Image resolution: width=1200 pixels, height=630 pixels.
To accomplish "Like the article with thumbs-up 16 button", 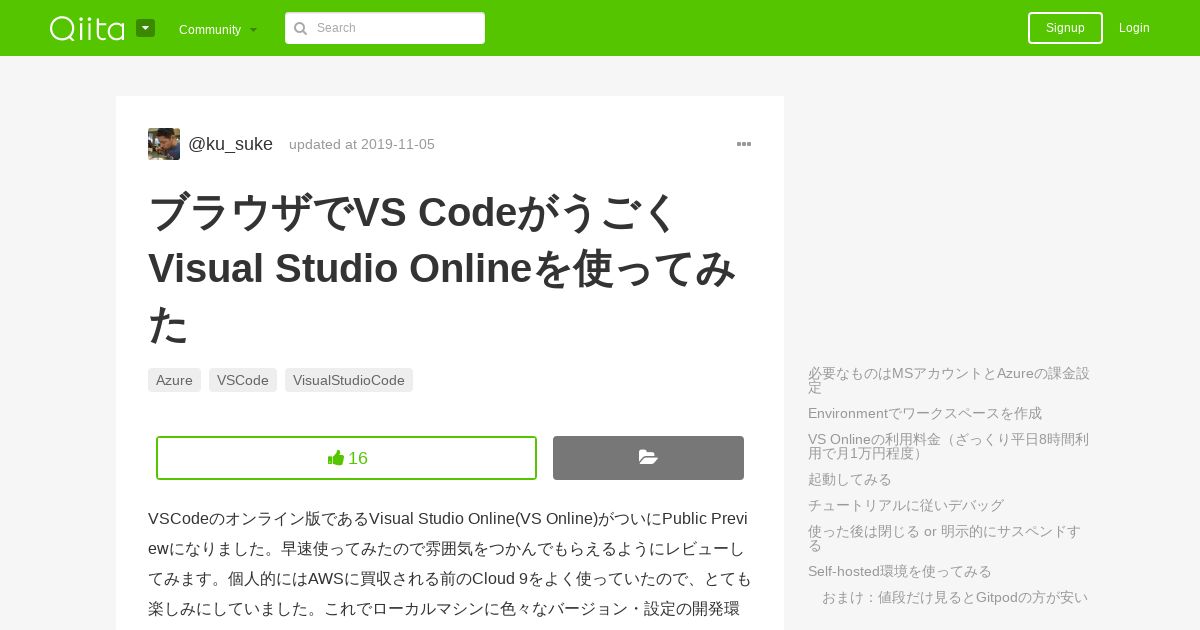I will (346, 458).
